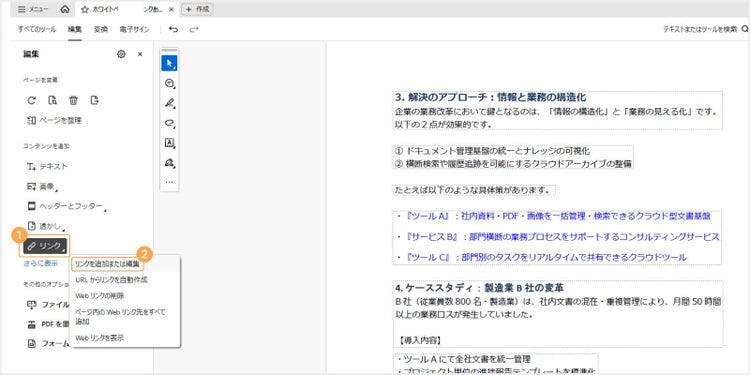Add text with the テキスト tool

pyautogui.click(x=47, y=166)
